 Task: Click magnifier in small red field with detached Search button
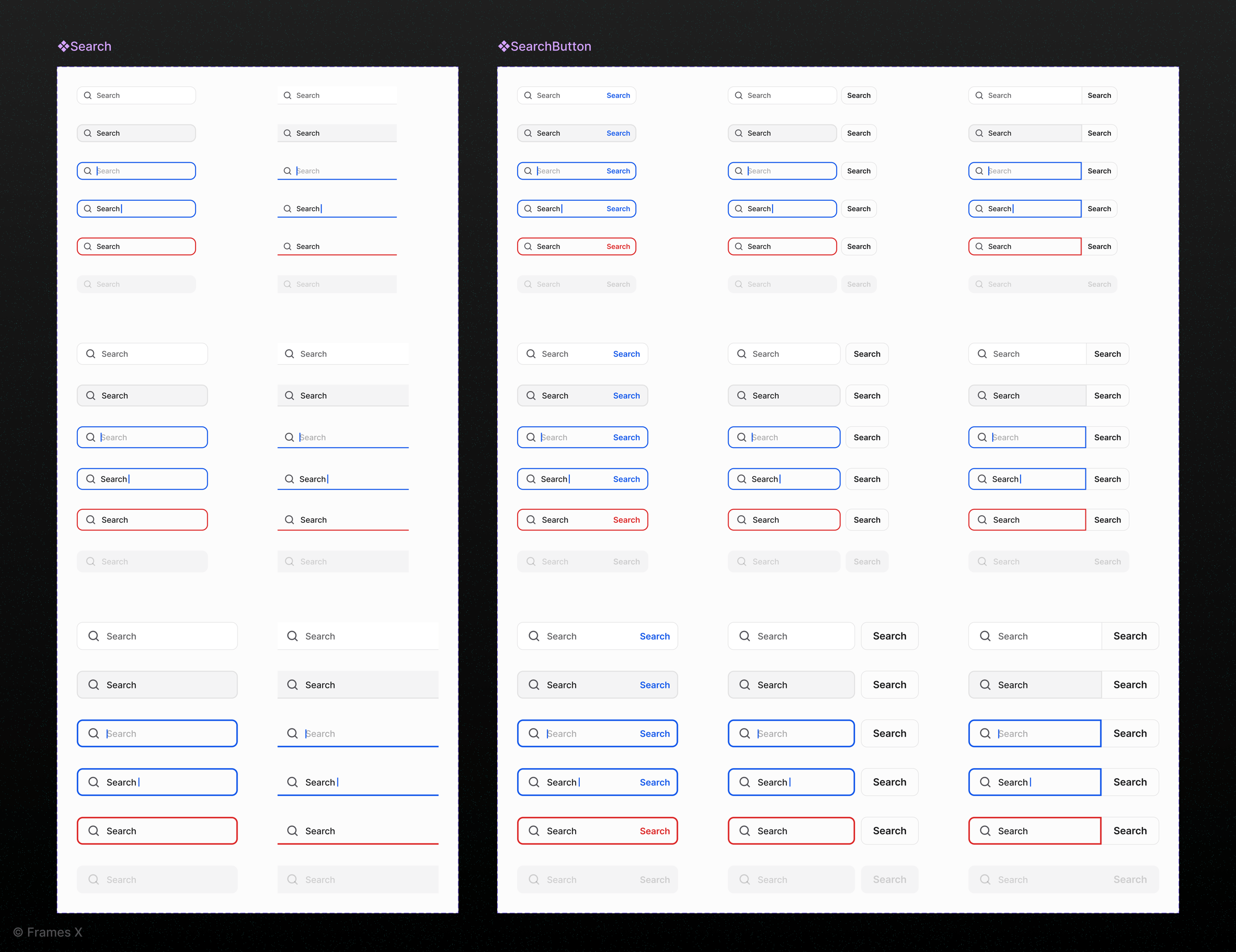coord(739,246)
